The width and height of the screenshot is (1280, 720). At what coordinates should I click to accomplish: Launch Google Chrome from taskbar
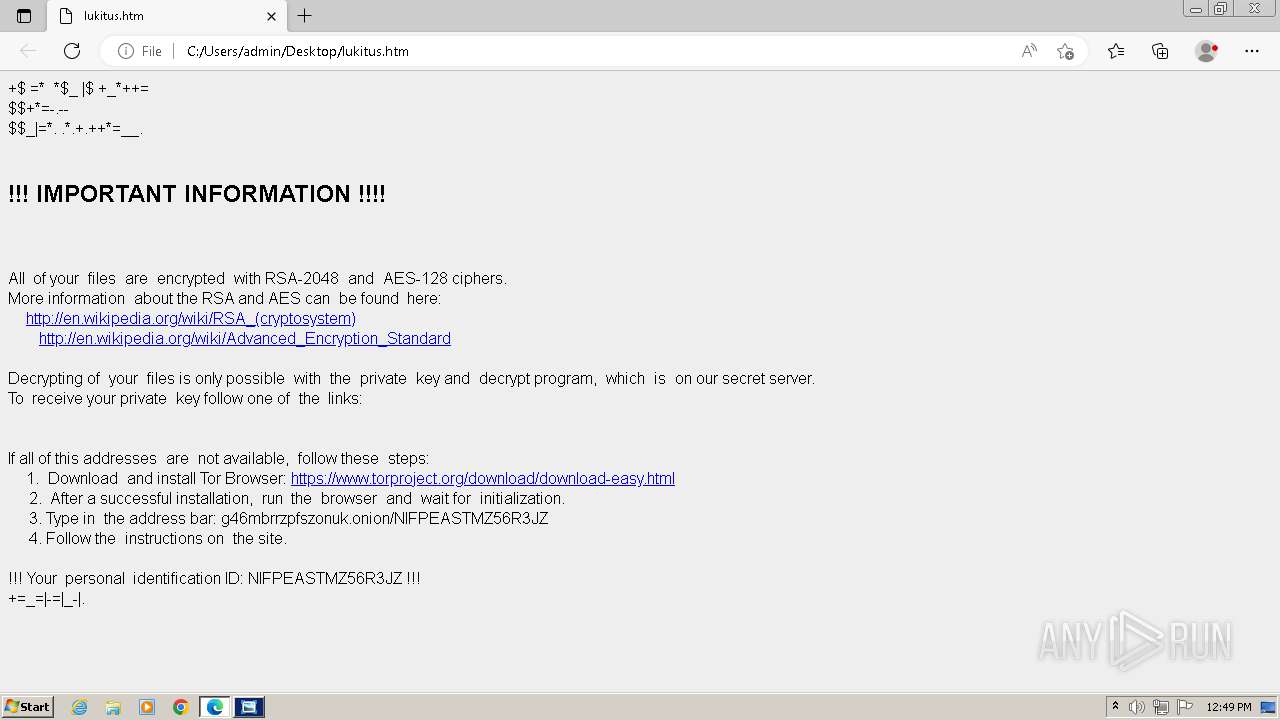tap(181, 707)
